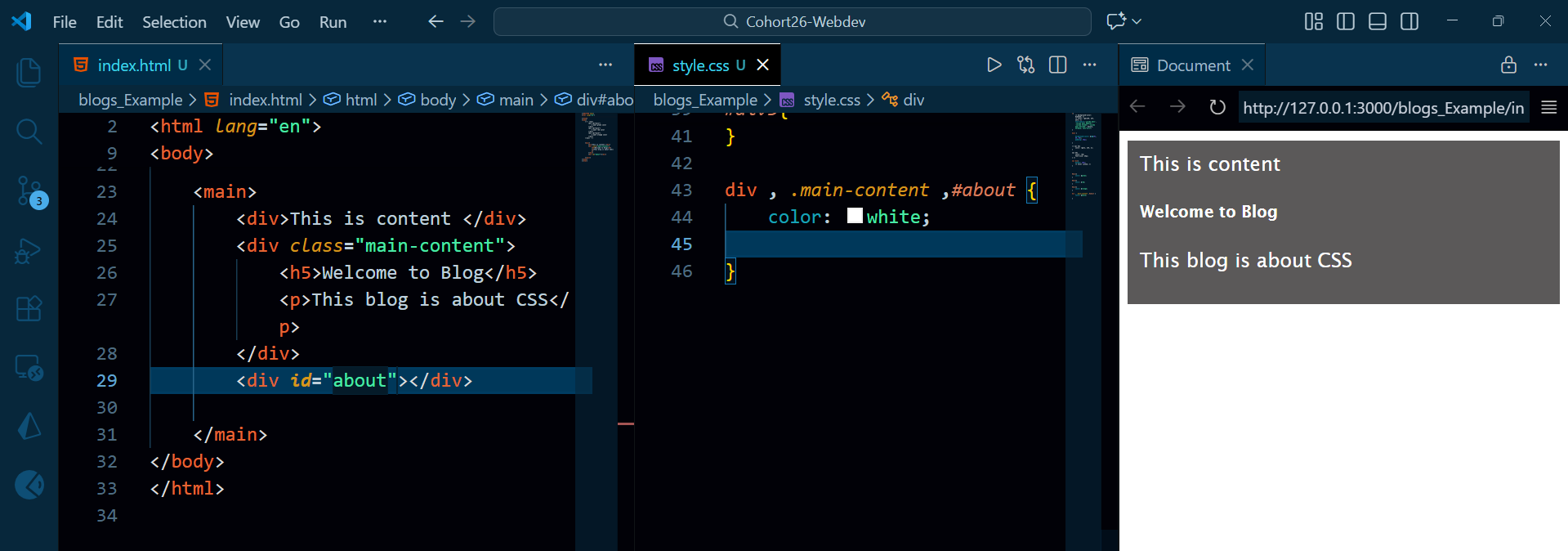Click the triangular prism activity bar icon
1568x551 pixels.
(x=29, y=426)
